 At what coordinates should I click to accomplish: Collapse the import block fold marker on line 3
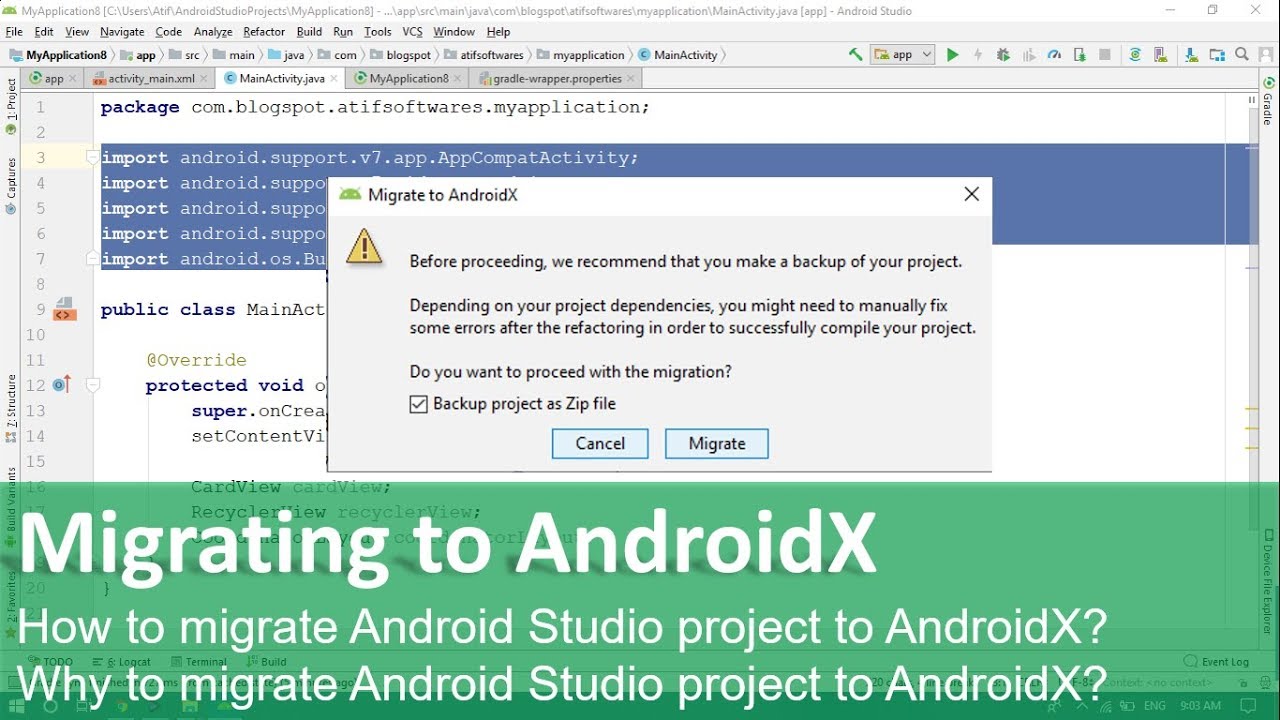click(x=92, y=157)
